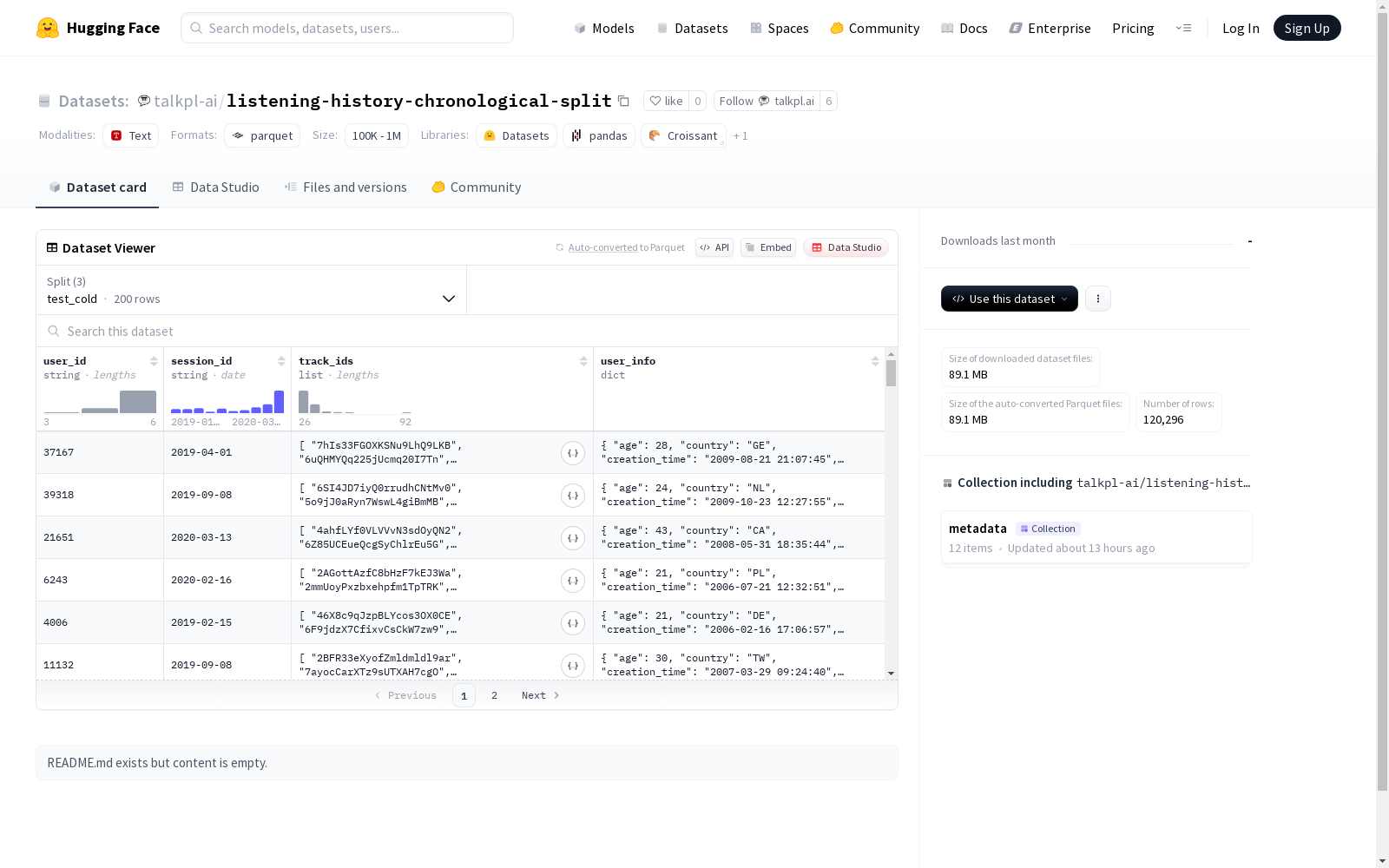
Task: Expand JSON for row 6243 track_ids
Action: [x=572, y=581]
